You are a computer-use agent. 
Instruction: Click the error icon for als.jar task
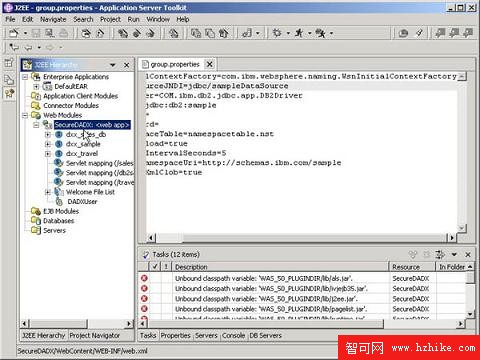pyautogui.click(x=144, y=278)
